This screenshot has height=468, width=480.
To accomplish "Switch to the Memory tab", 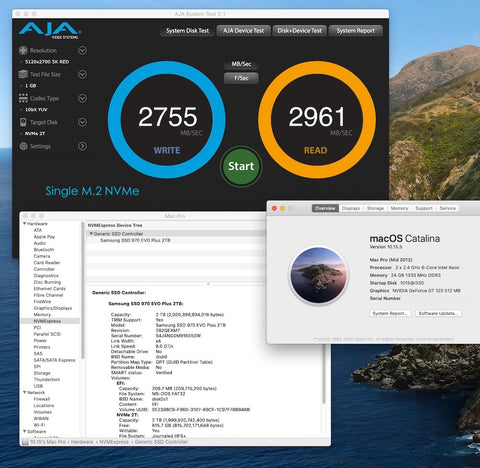I will [x=399, y=208].
